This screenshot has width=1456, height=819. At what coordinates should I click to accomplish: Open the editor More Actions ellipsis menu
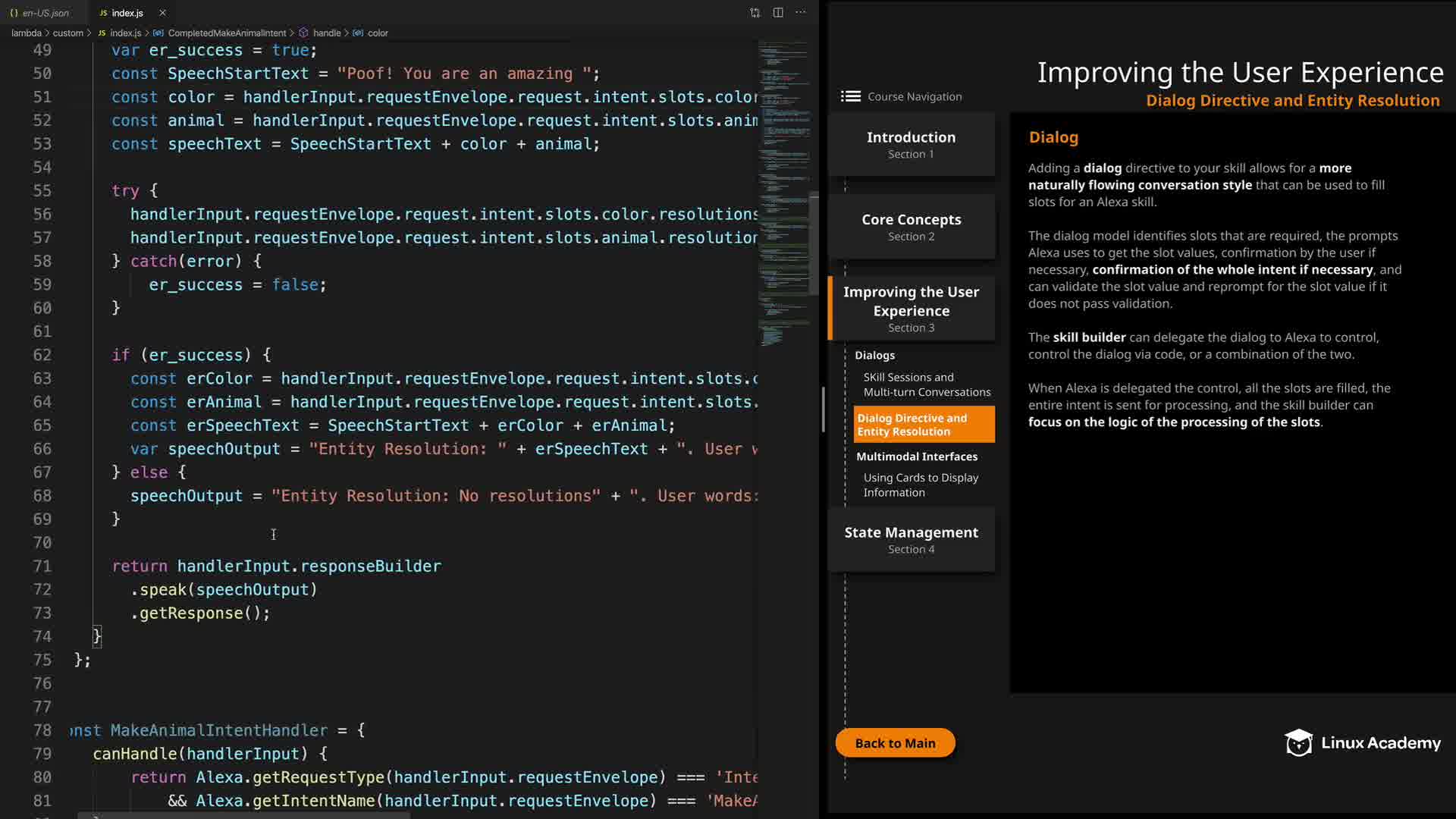pyautogui.click(x=801, y=13)
